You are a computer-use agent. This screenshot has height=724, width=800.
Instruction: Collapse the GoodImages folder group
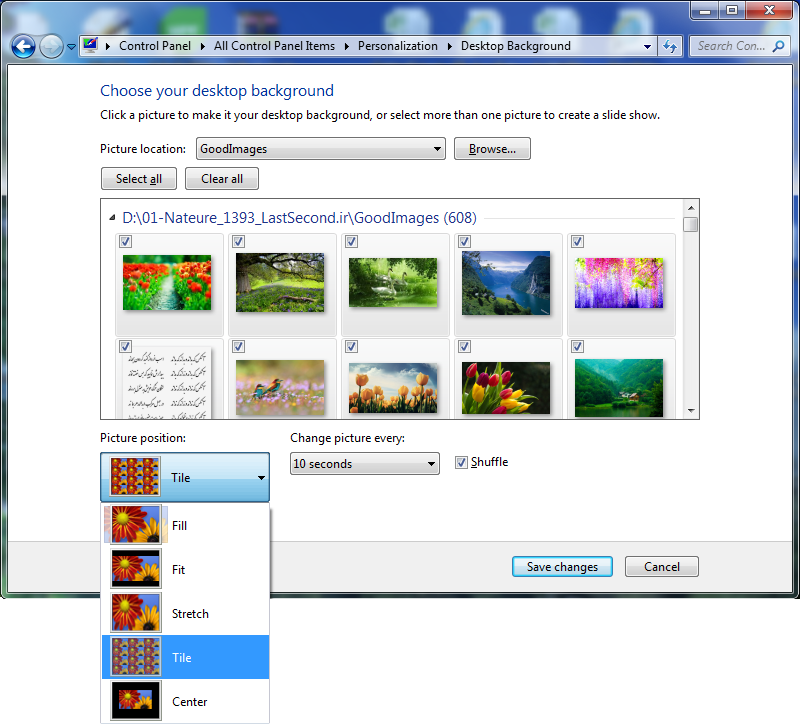110,217
